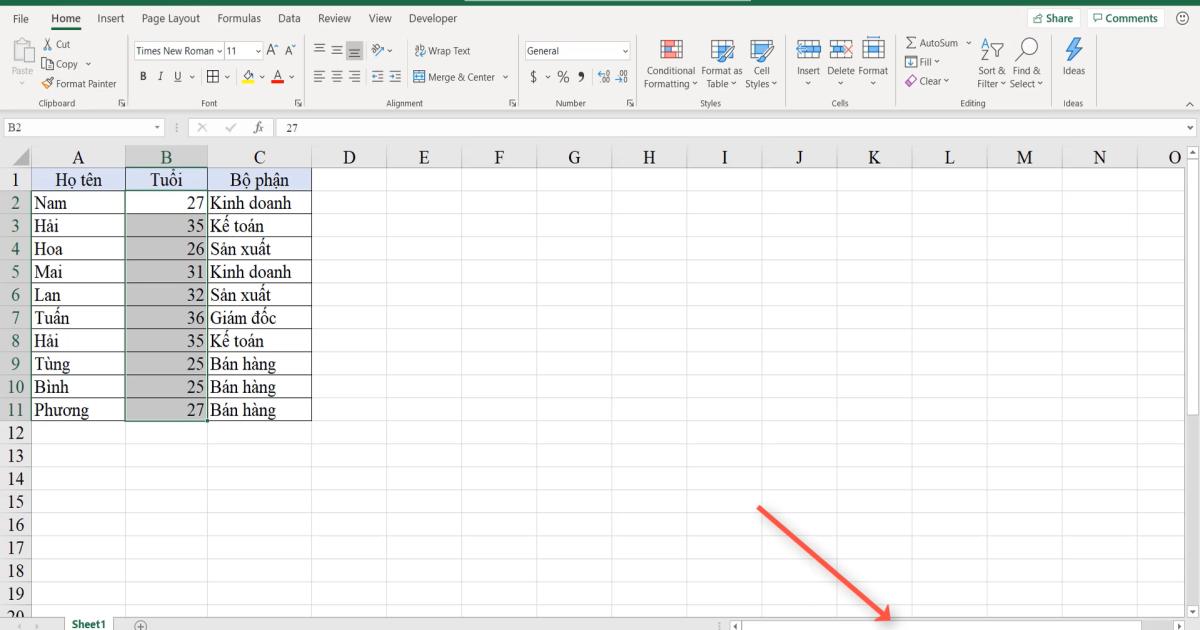
Task: Open the Comments panel
Action: [x=1125, y=17]
